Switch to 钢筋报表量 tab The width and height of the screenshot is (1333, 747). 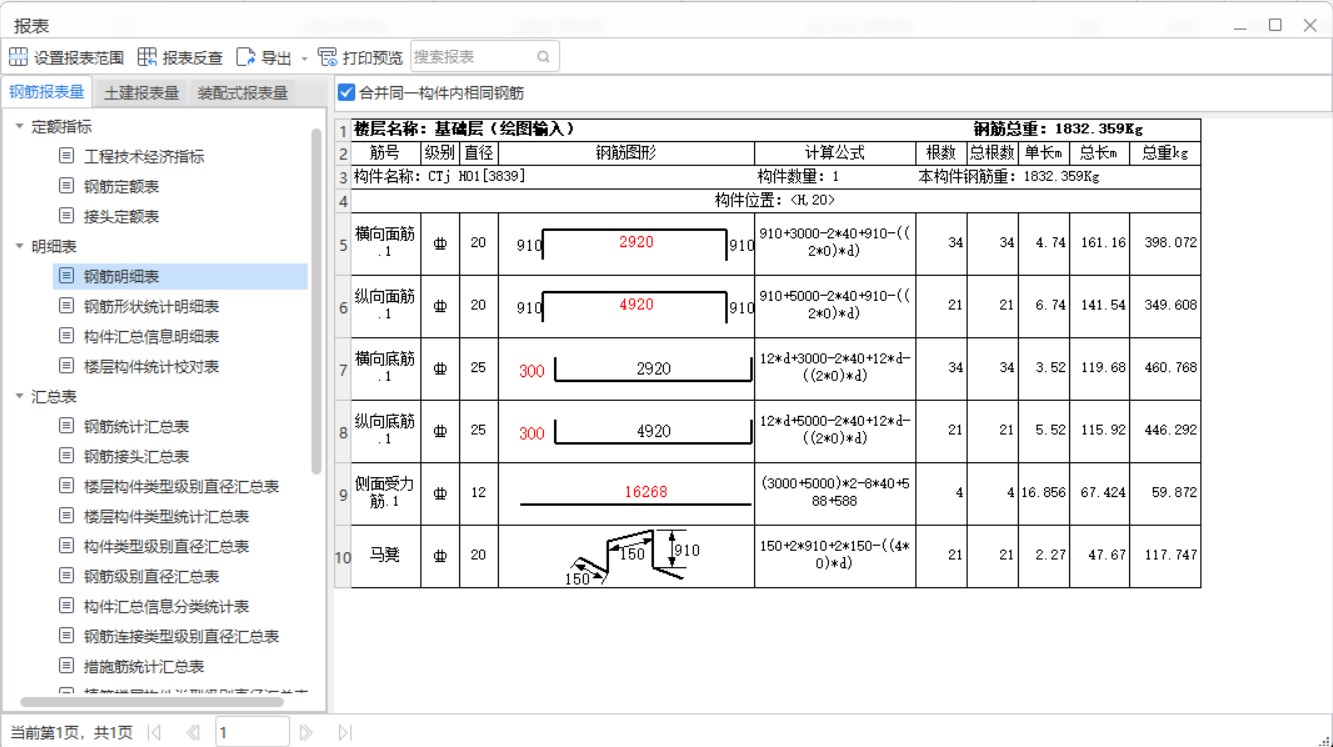click(x=47, y=92)
